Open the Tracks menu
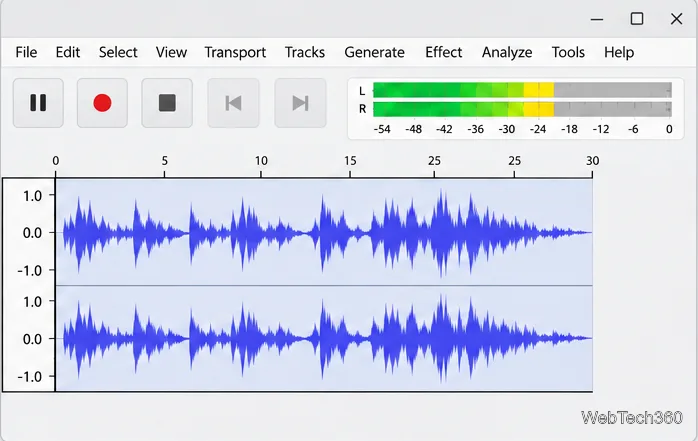The image size is (698, 441). click(305, 53)
